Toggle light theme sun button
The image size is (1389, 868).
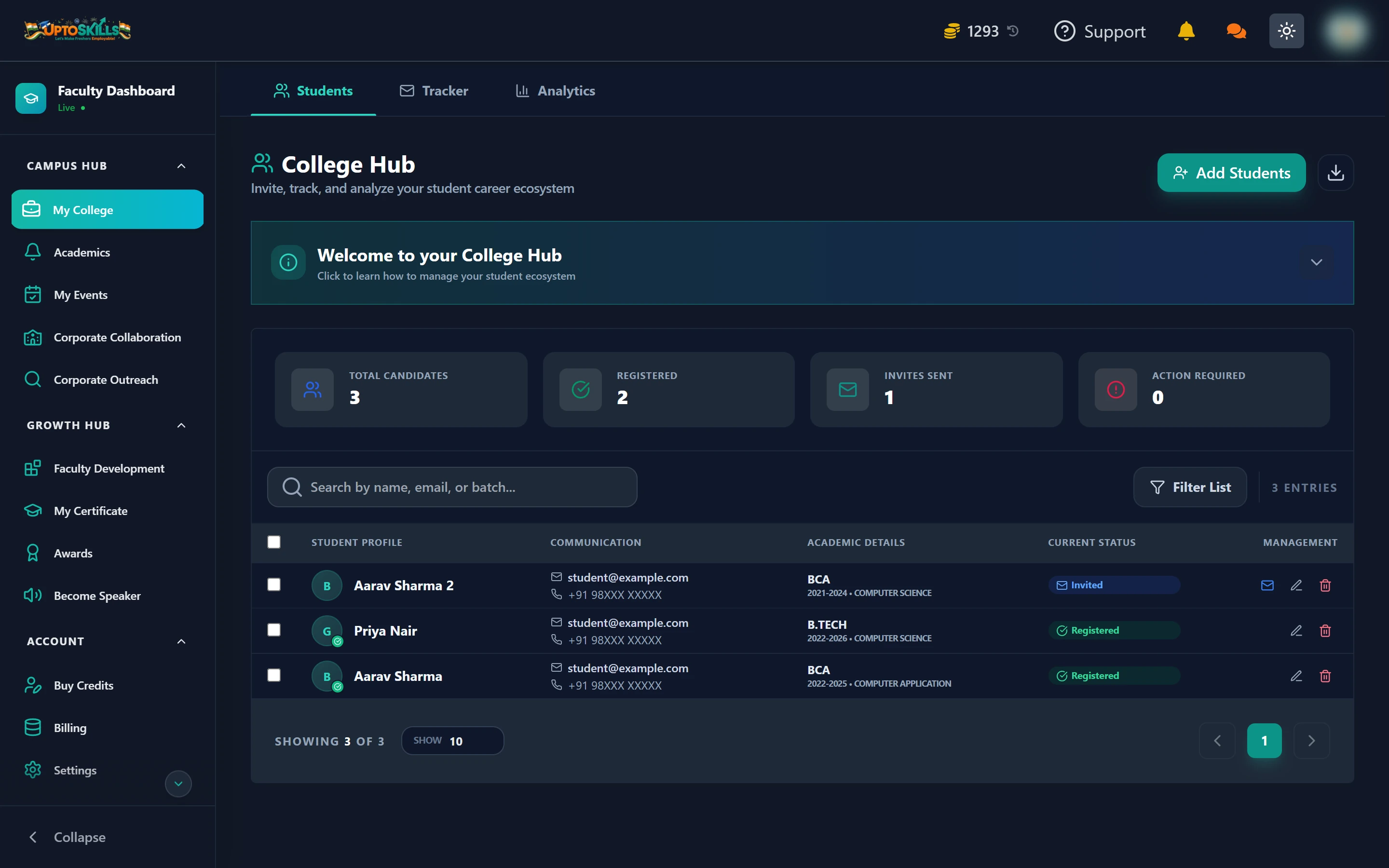click(x=1286, y=31)
